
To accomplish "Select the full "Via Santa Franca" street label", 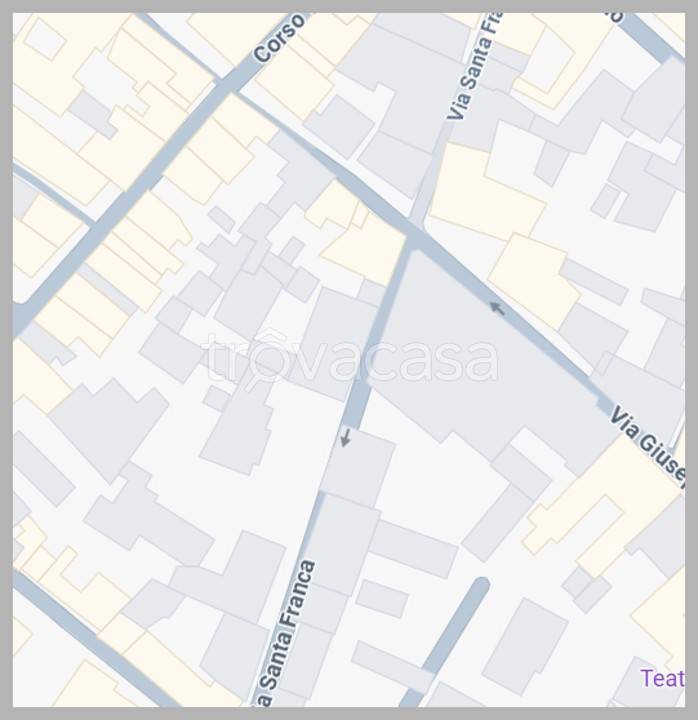I will point(286,633).
